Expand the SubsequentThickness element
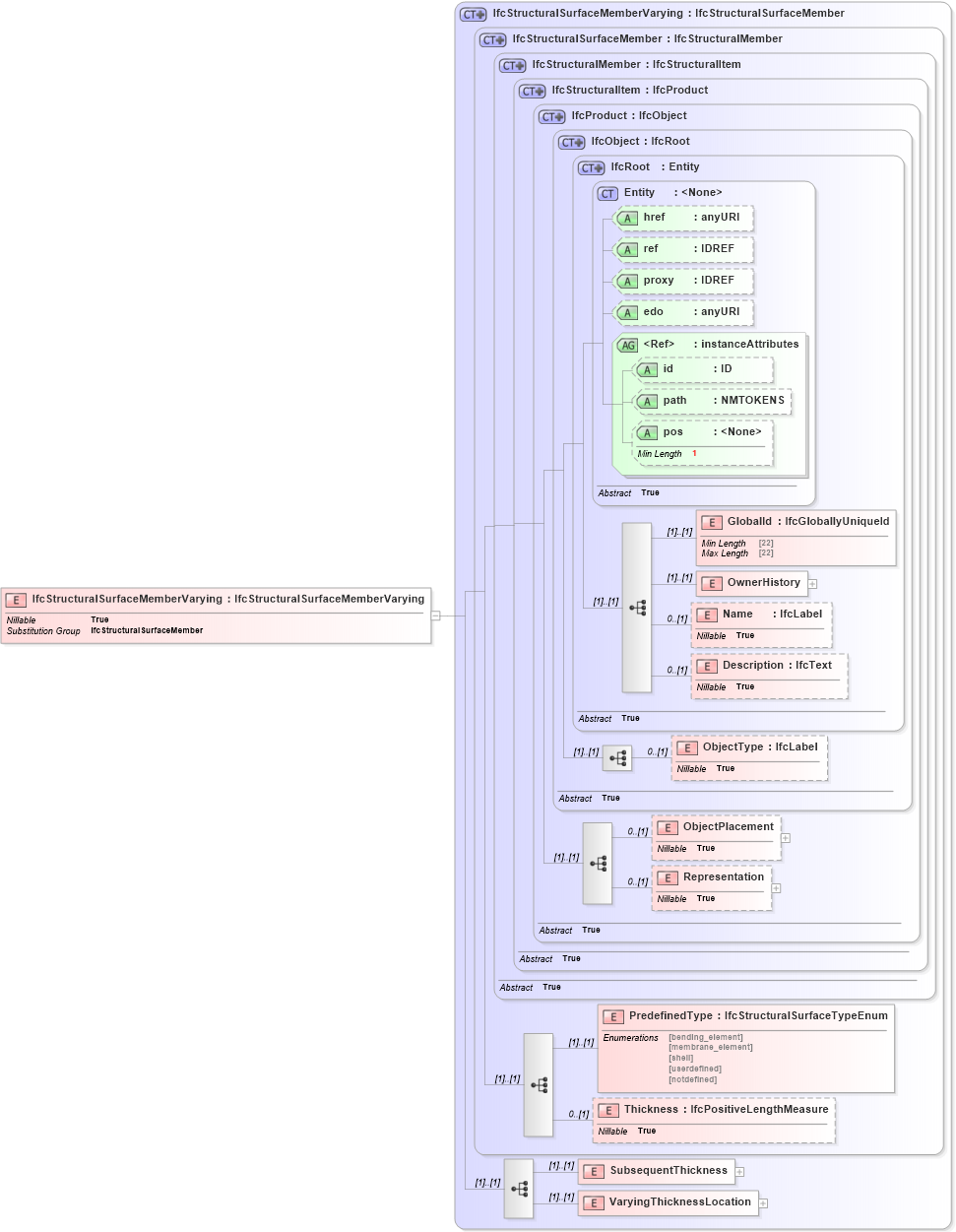 coord(738,1171)
